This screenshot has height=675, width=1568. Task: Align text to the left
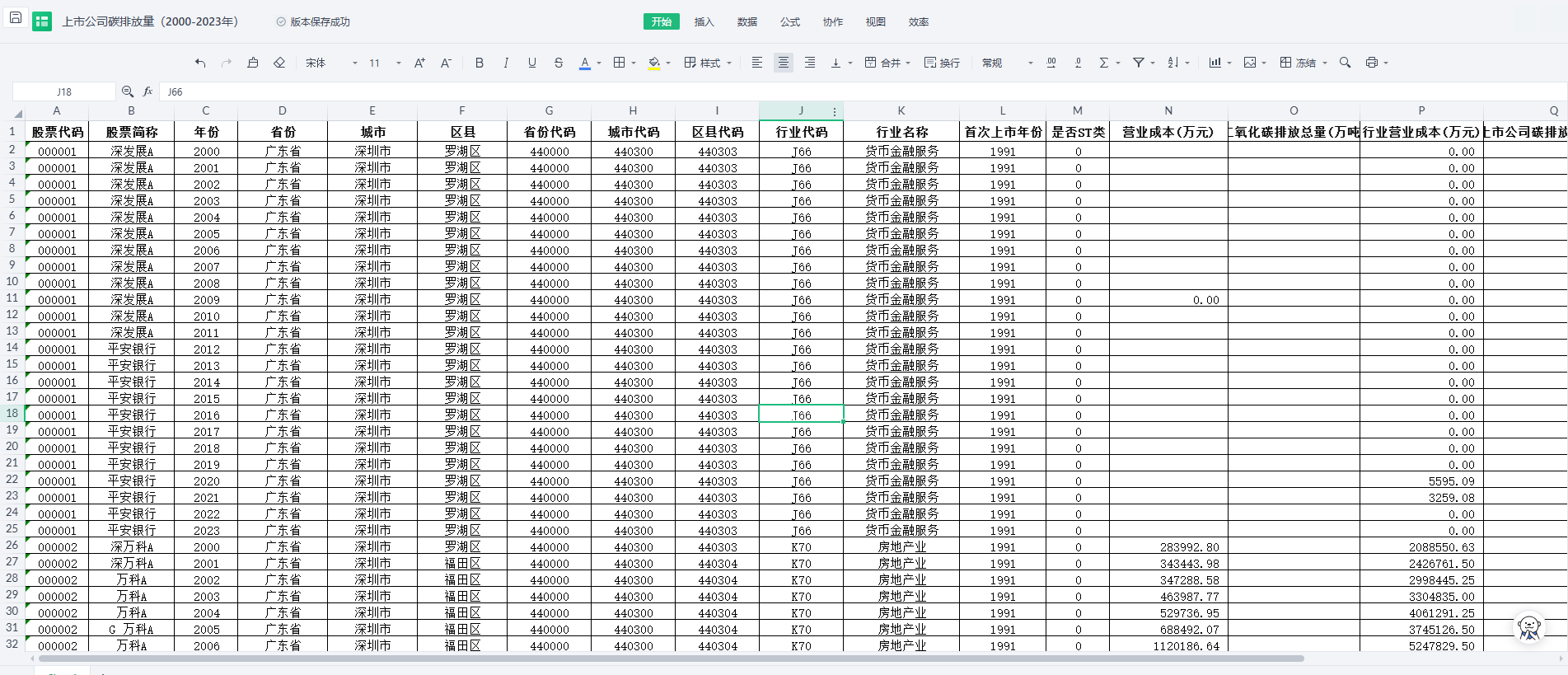(757, 63)
